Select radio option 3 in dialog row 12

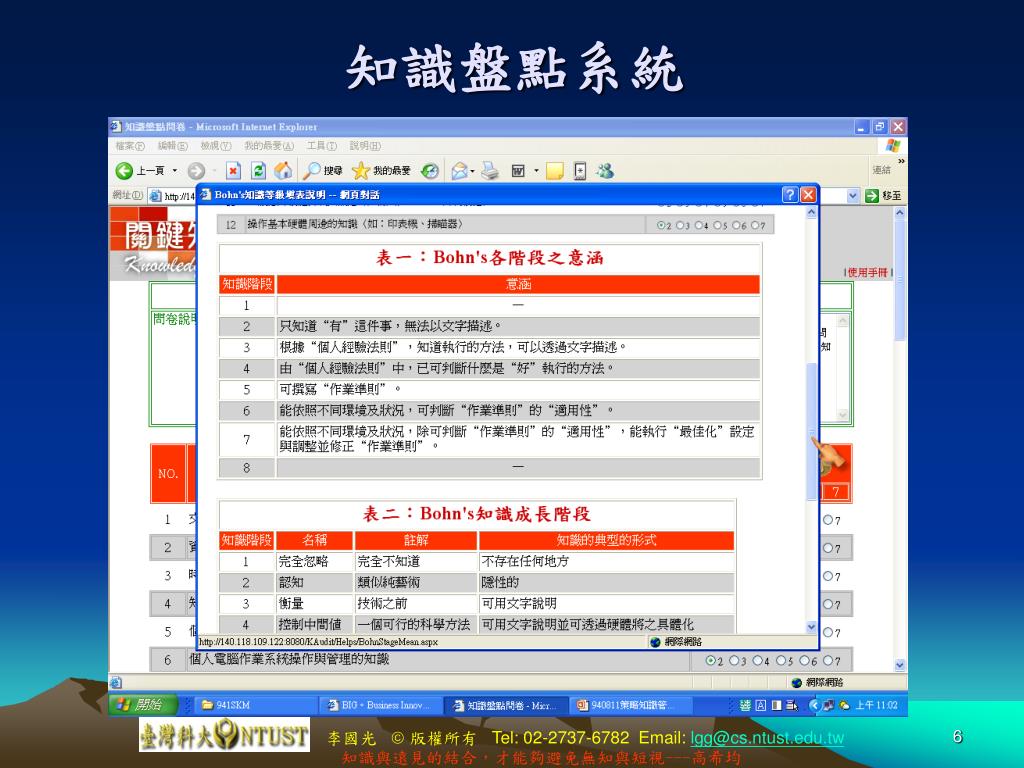coord(679,225)
